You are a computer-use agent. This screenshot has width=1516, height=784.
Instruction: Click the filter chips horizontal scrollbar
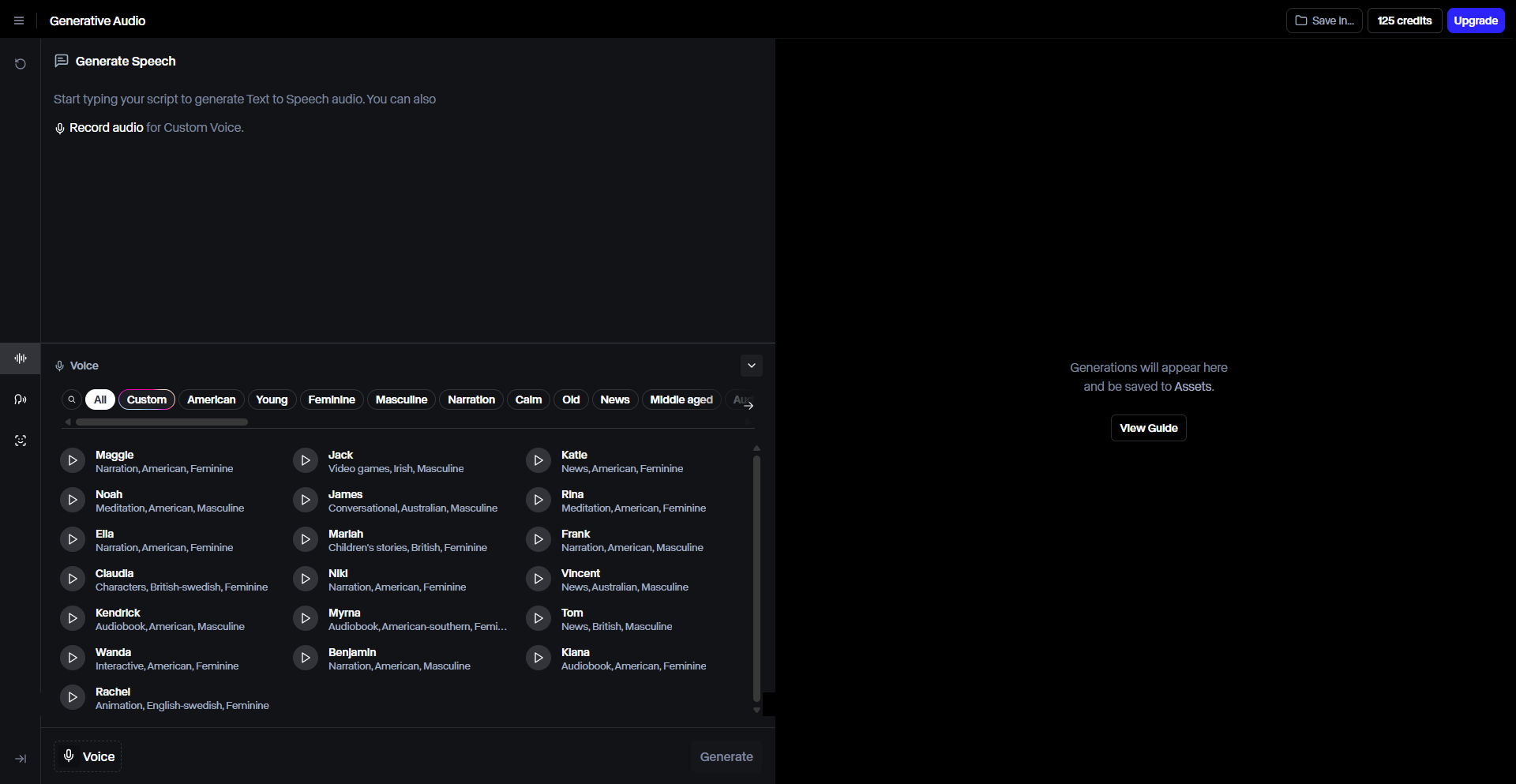162,422
